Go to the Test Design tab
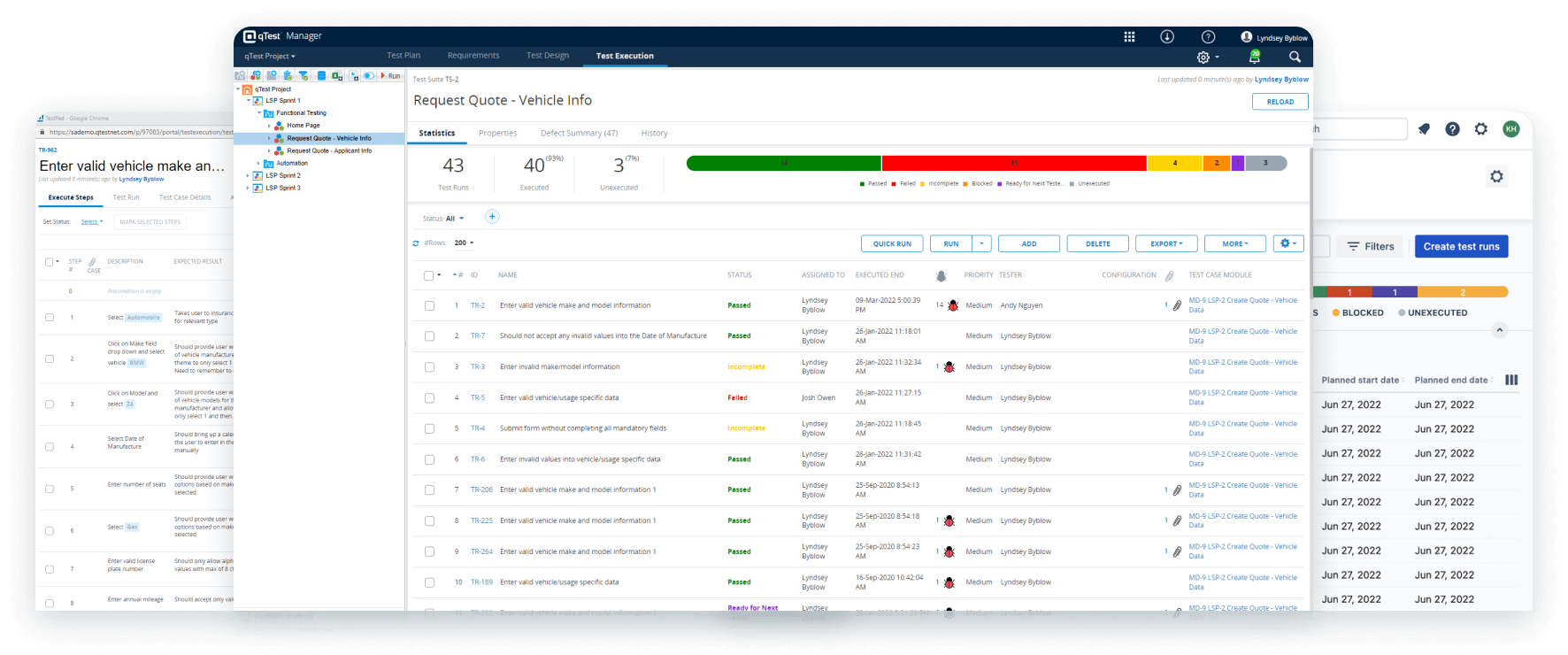 pos(547,56)
